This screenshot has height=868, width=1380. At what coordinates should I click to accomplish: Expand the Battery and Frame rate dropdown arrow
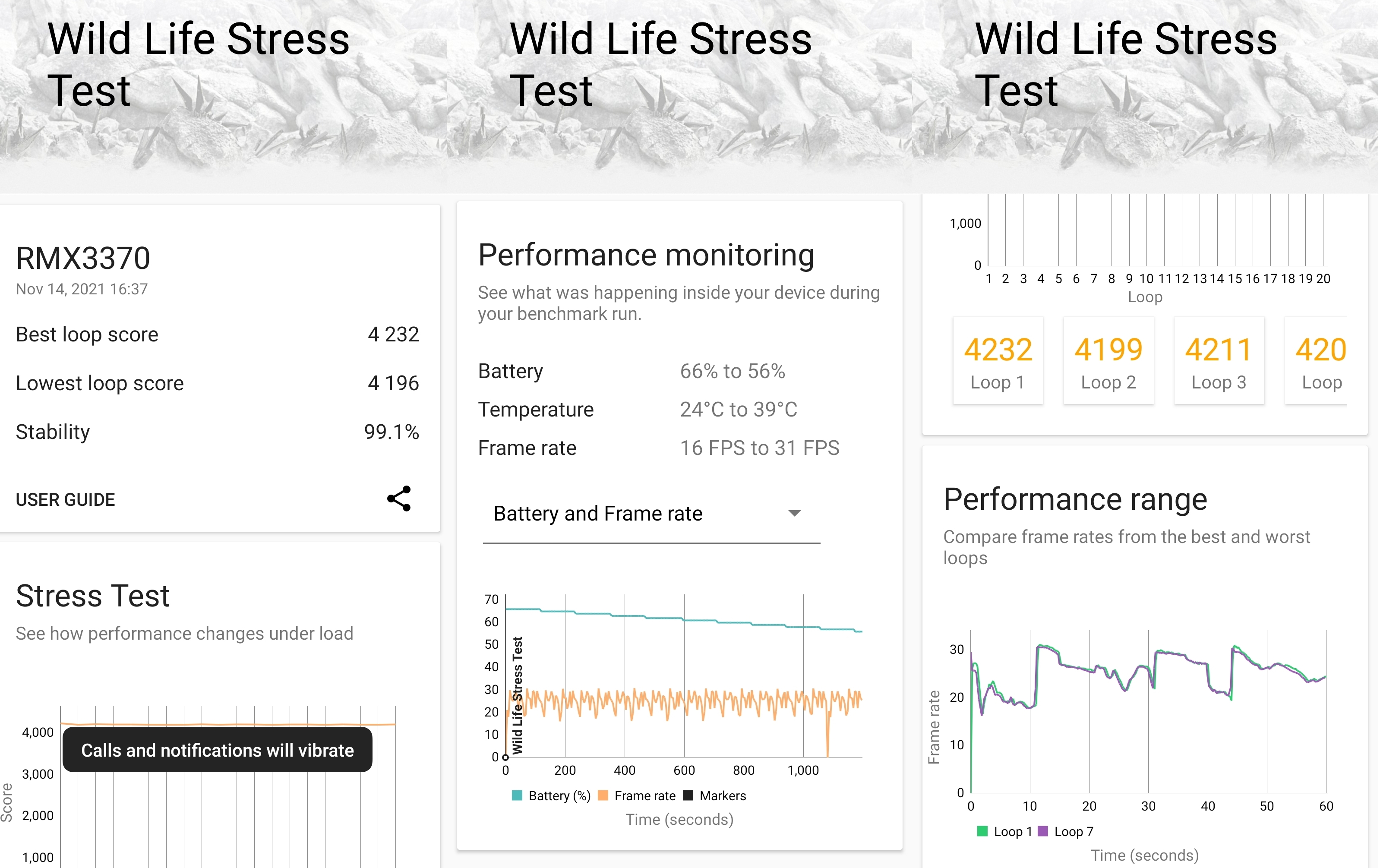coord(794,513)
